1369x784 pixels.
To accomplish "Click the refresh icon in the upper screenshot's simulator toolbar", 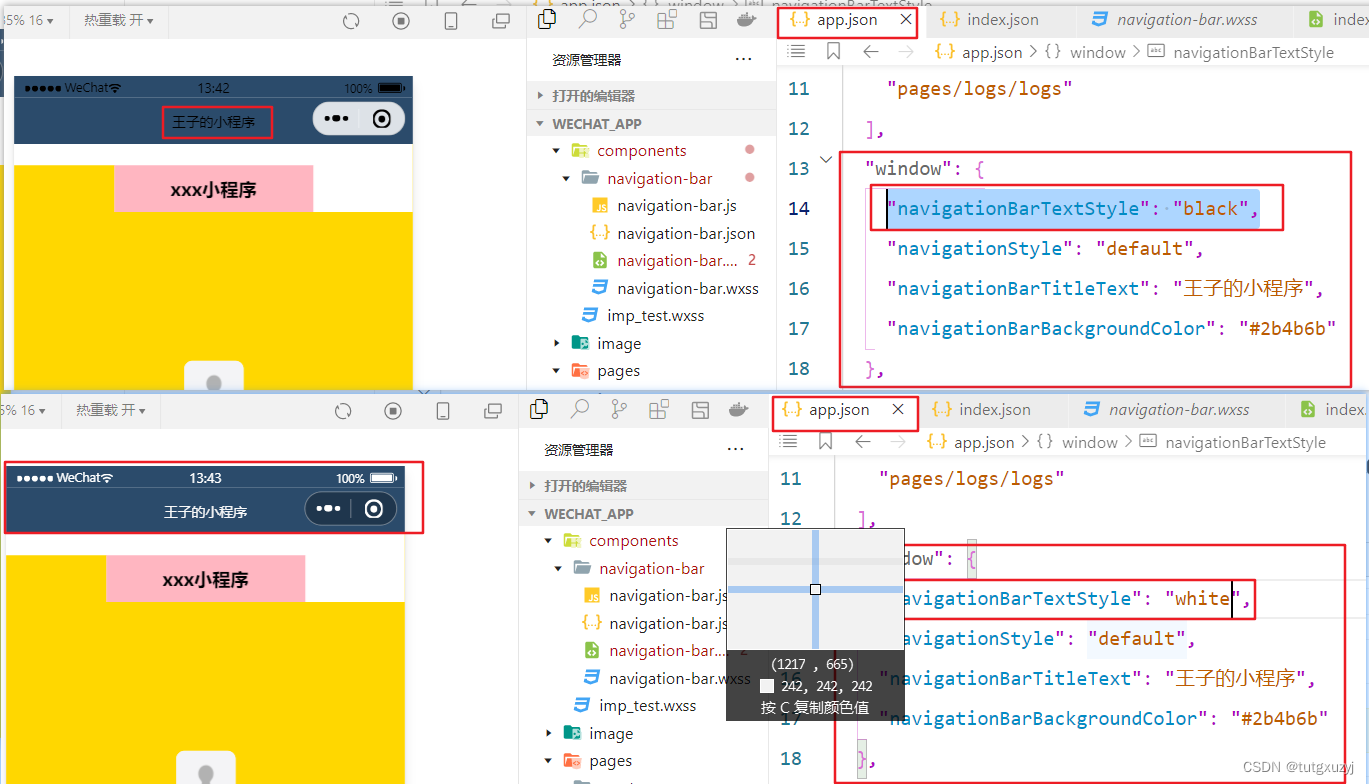I will click(x=351, y=20).
